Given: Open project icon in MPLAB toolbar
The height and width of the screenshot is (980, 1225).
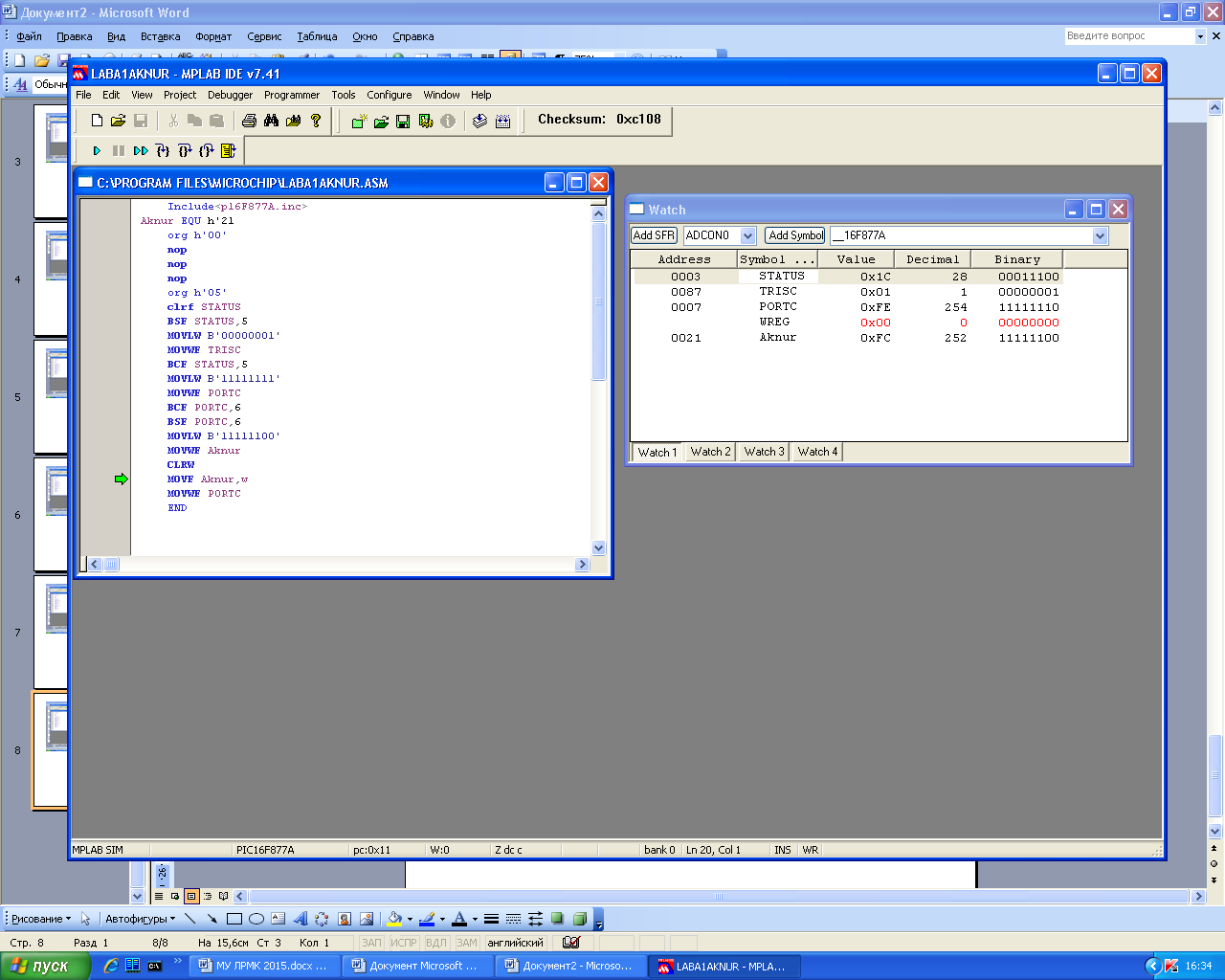Looking at the screenshot, I should pyautogui.click(x=381, y=121).
